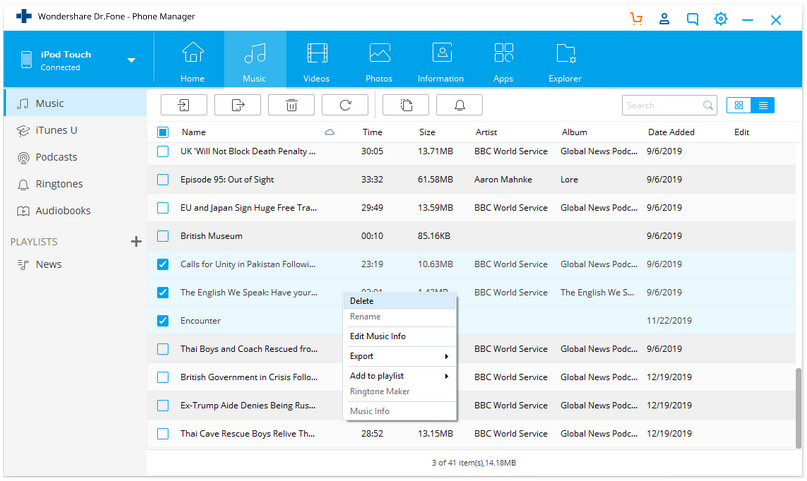Viewport: 807px width, 481px height.
Task: Click the ringtone maker bell icon
Action: (x=460, y=105)
